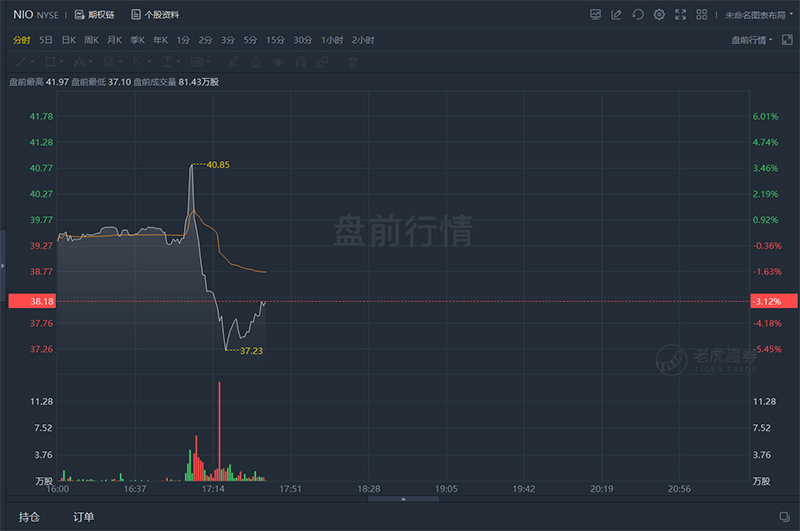The image size is (800, 531).
Task: Select the wave pattern drawing tool
Action: pyautogui.click(x=79, y=62)
